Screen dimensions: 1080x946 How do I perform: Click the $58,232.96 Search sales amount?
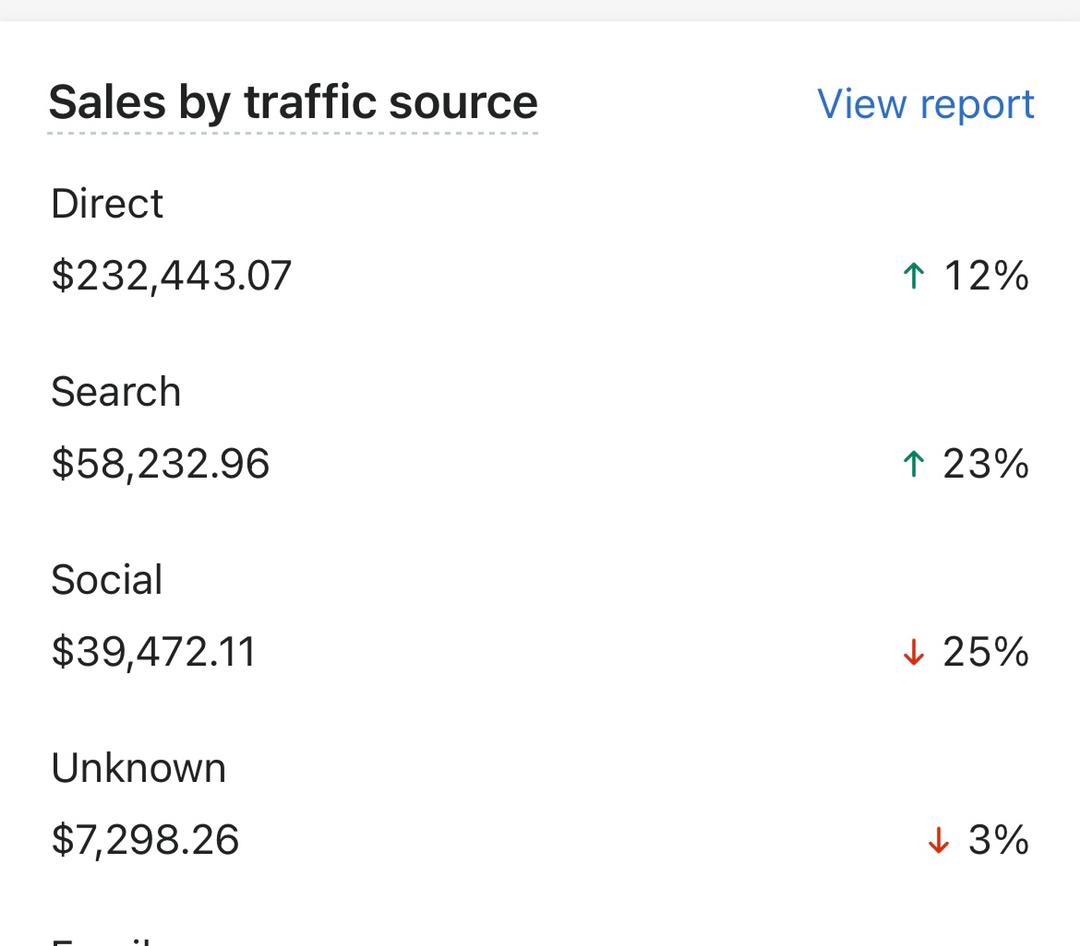(160, 464)
